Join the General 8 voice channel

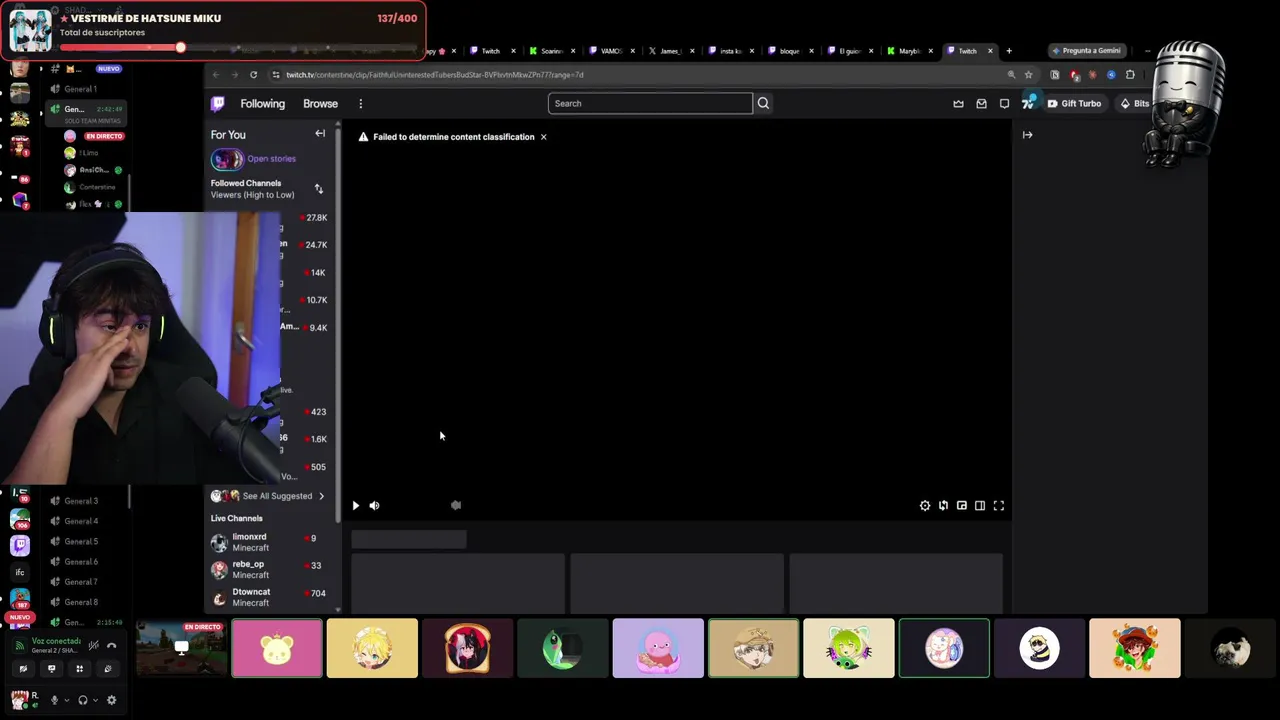point(82,602)
